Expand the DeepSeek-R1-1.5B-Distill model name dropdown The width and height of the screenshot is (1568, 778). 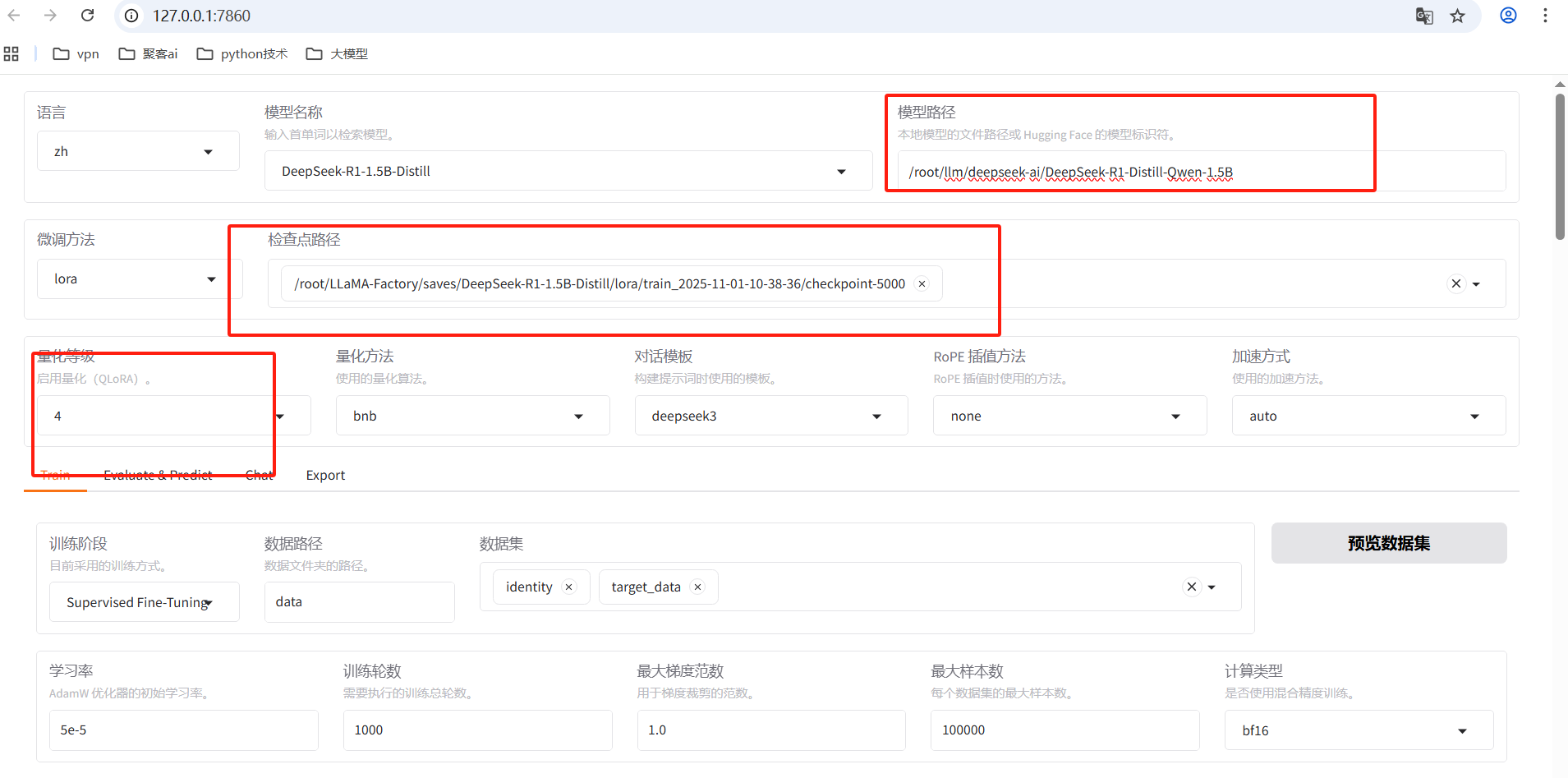pyautogui.click(x=841, y=172)
